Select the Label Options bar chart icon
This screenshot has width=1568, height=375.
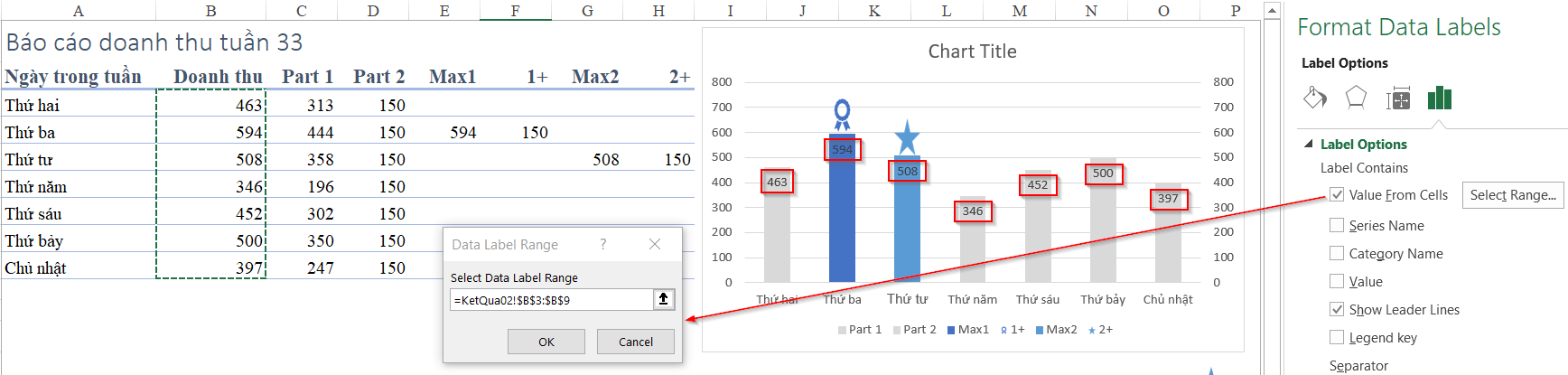[1439, 98]
